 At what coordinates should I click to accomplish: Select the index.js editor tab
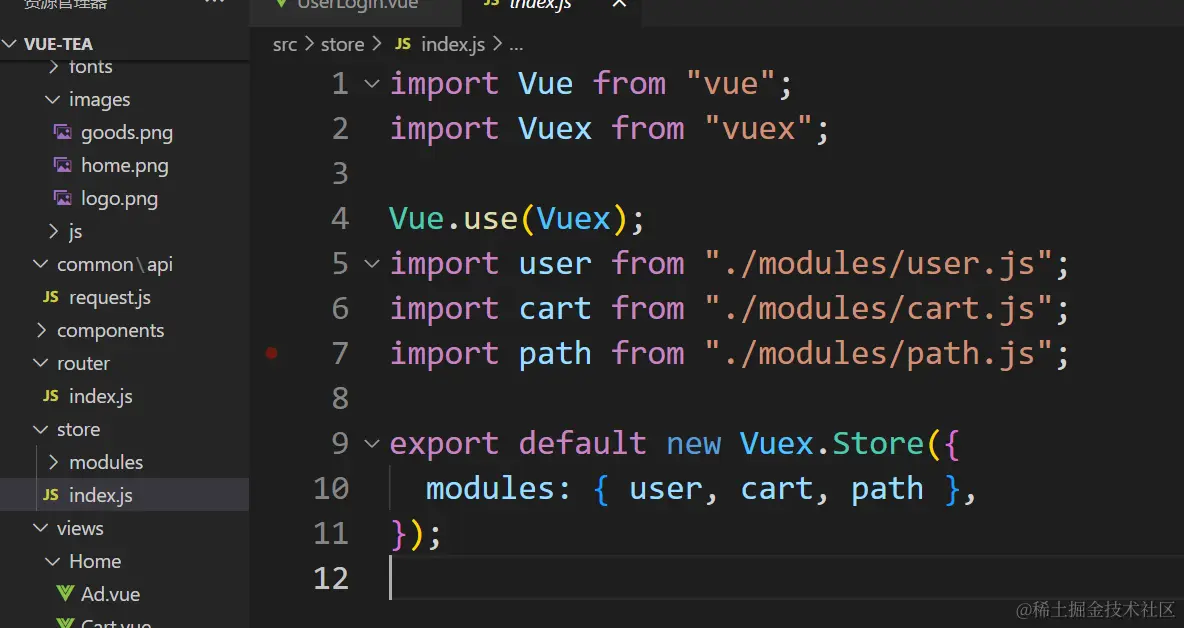click(x=540, y=5)
